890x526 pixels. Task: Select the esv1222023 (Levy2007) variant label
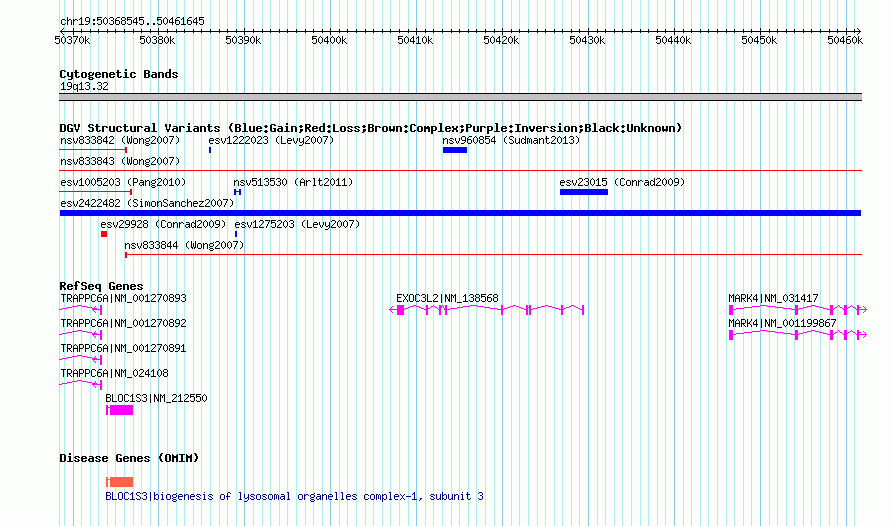pyautogui.click(x=271, y=140)
